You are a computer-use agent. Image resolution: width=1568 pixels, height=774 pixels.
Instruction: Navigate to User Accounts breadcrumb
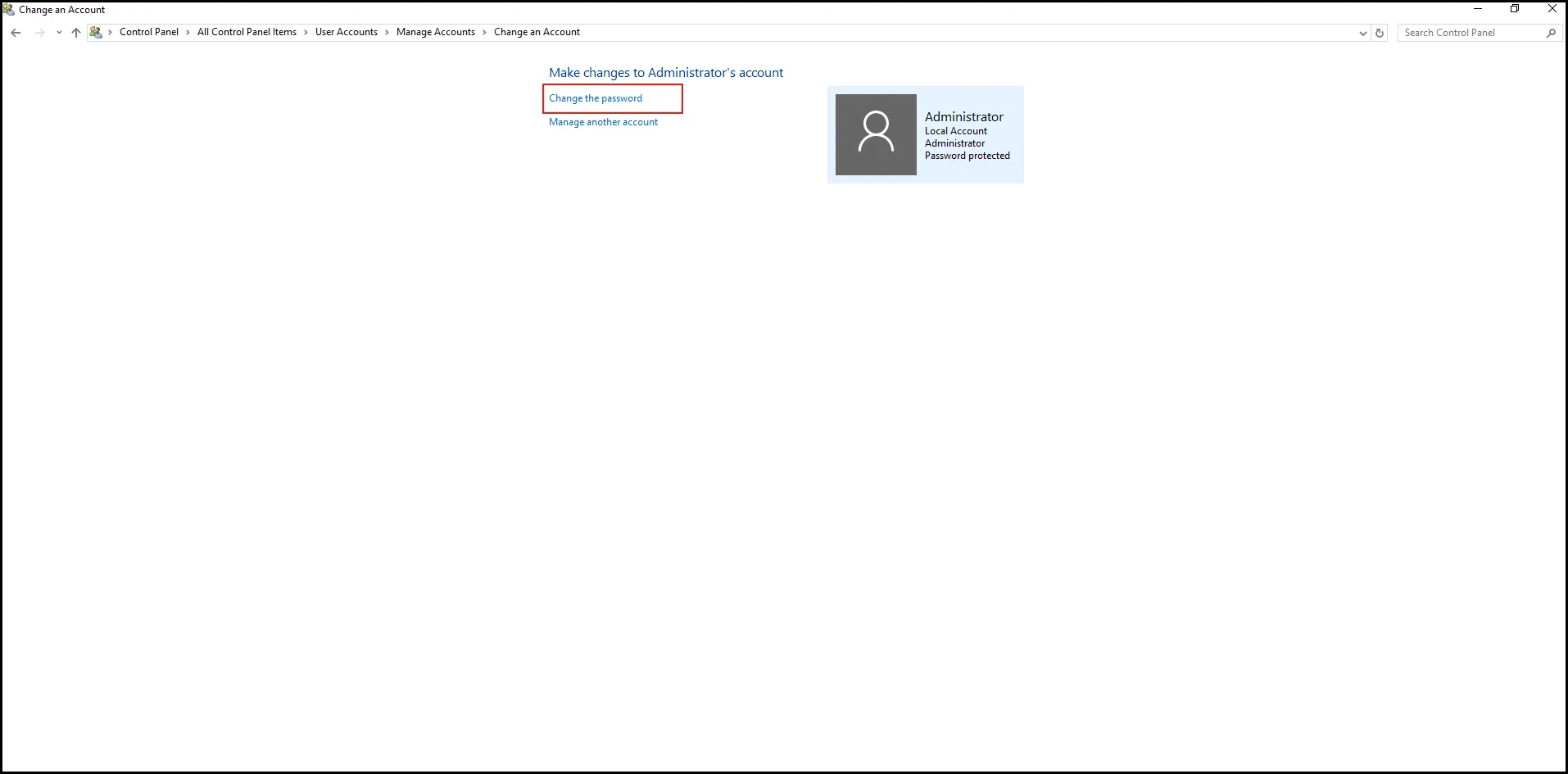[x=347, y=32]
